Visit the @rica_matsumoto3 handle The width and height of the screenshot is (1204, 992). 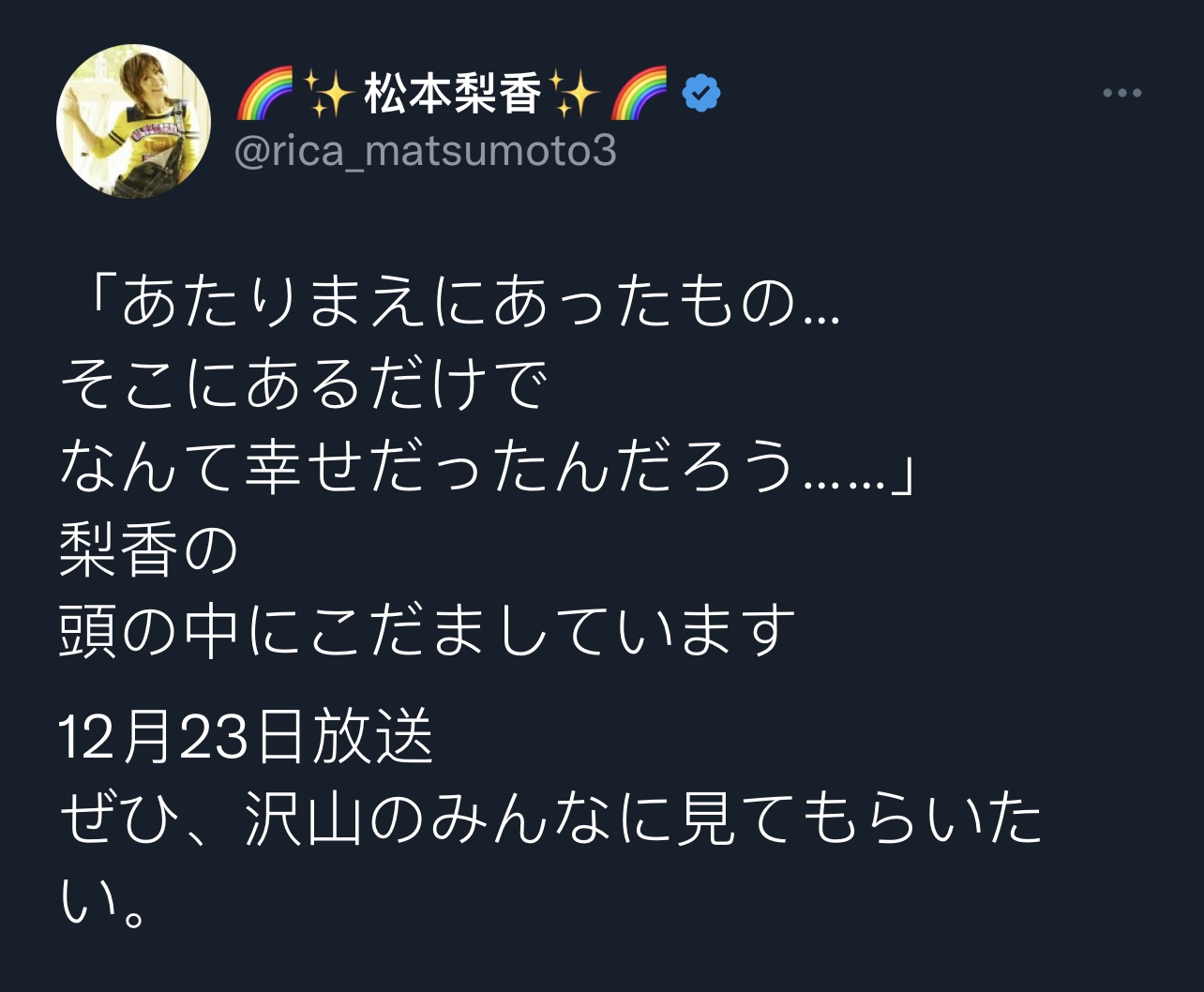click(x=425, y=151)
